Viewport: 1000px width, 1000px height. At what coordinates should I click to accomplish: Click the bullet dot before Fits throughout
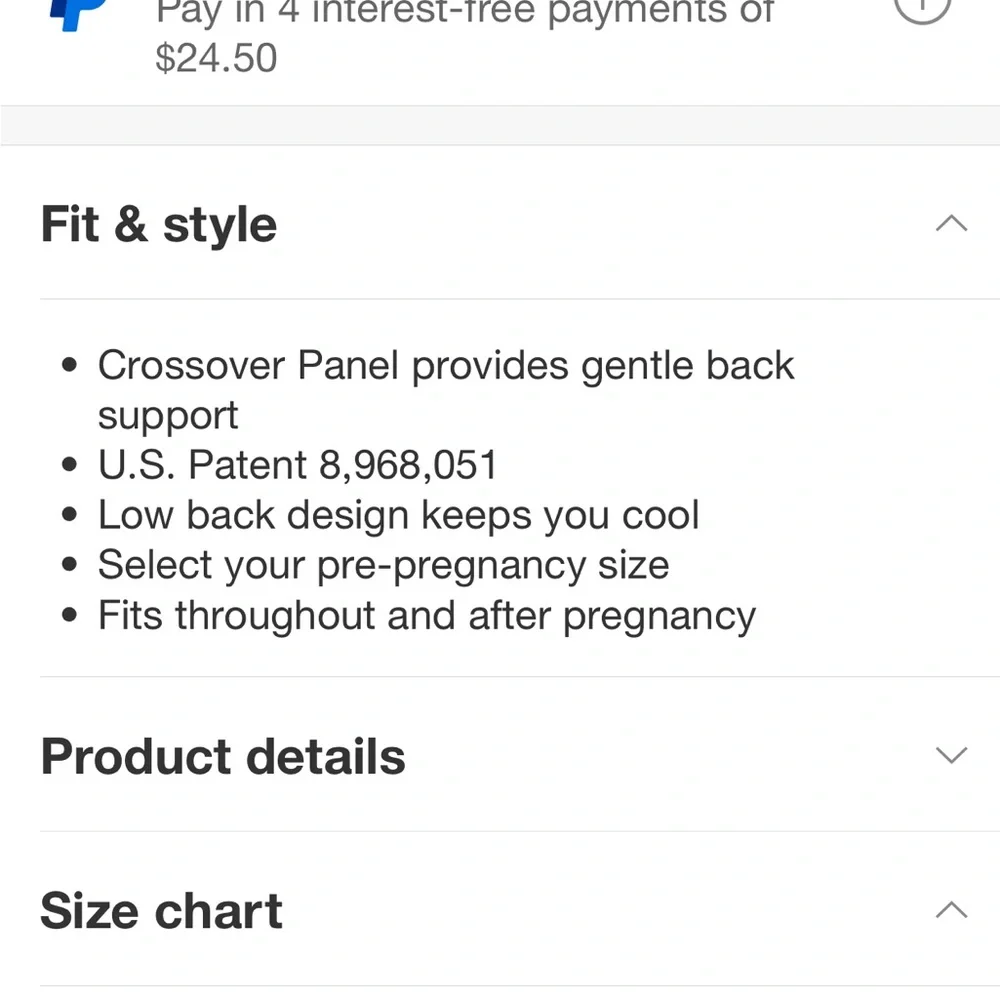click(70, 615)
